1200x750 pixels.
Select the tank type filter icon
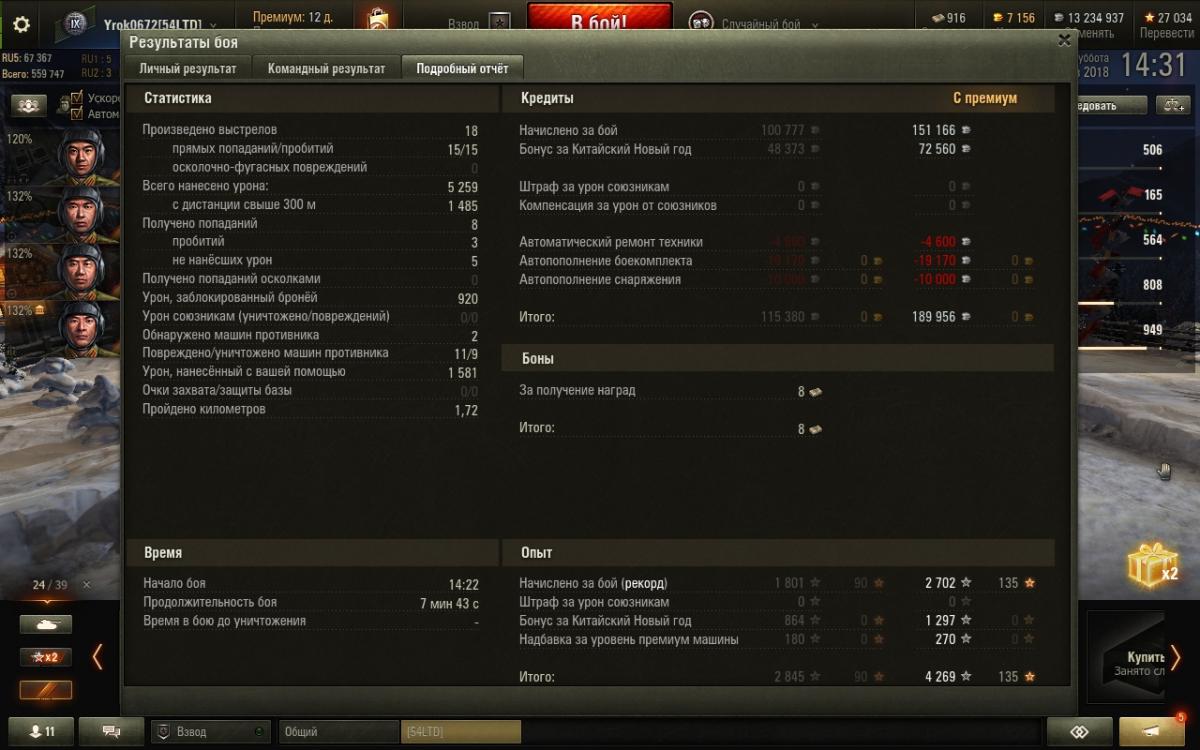click(45, 624)
